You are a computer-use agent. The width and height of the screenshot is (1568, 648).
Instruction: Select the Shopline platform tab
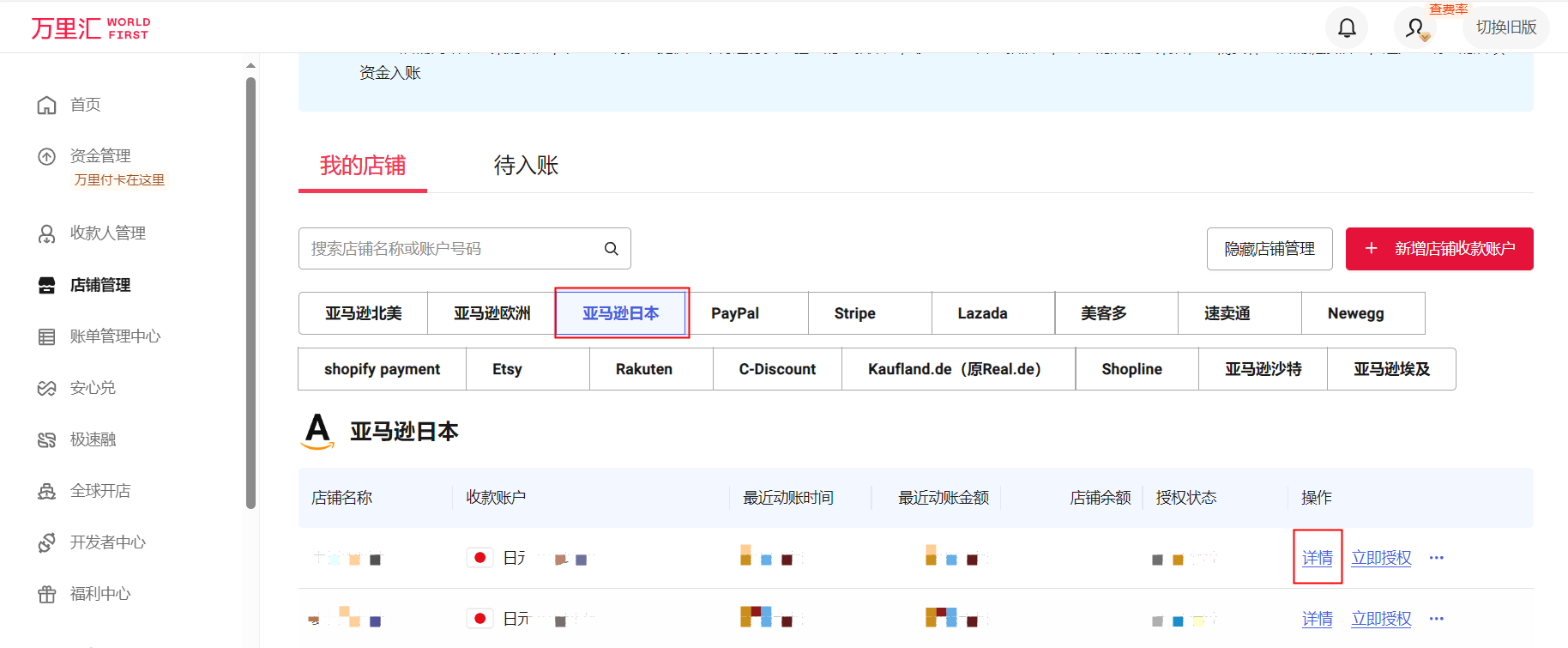[1138, 369]
